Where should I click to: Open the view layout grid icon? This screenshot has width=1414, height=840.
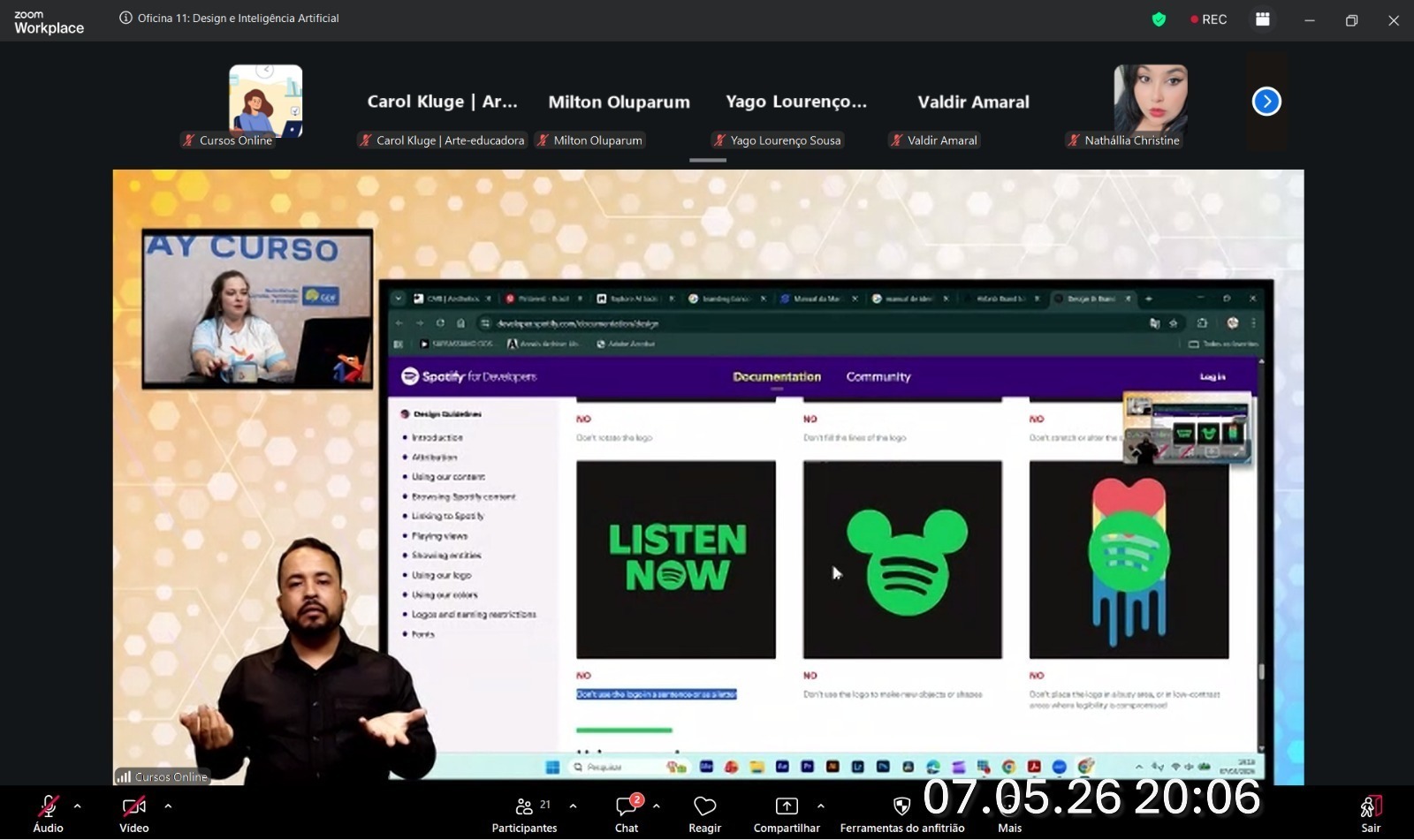click(1263, 19)
